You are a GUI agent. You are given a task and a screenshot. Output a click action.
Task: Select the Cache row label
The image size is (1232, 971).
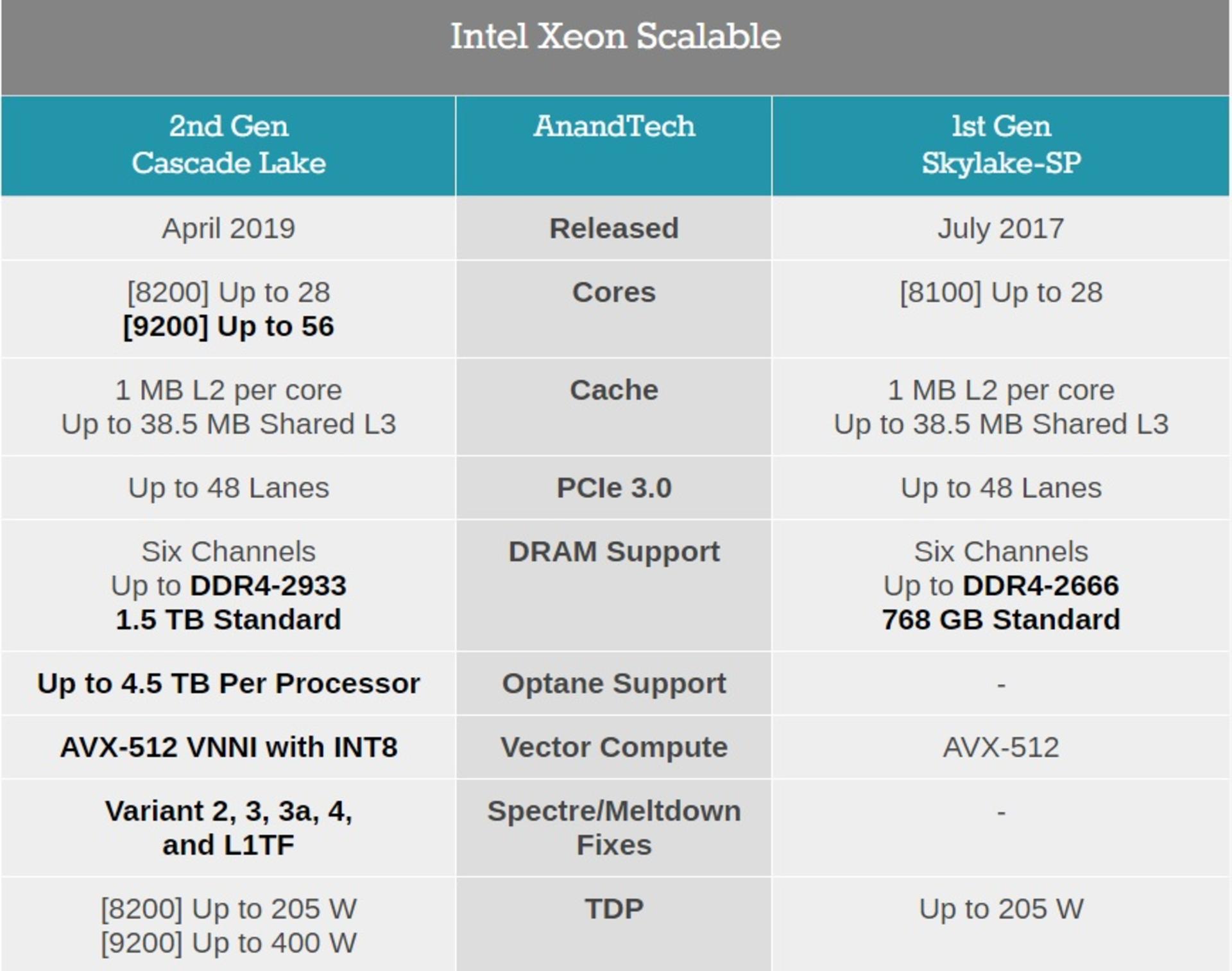point(614,390)
